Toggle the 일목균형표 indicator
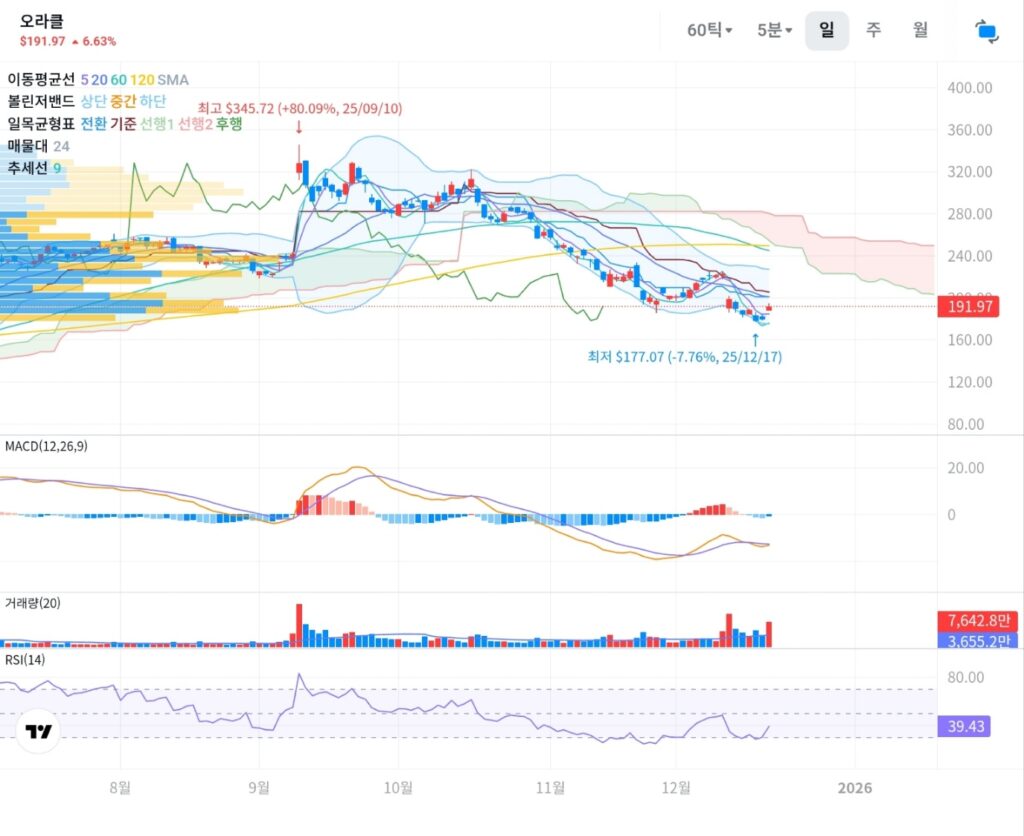1024x836 pixels. pos(41,123)
